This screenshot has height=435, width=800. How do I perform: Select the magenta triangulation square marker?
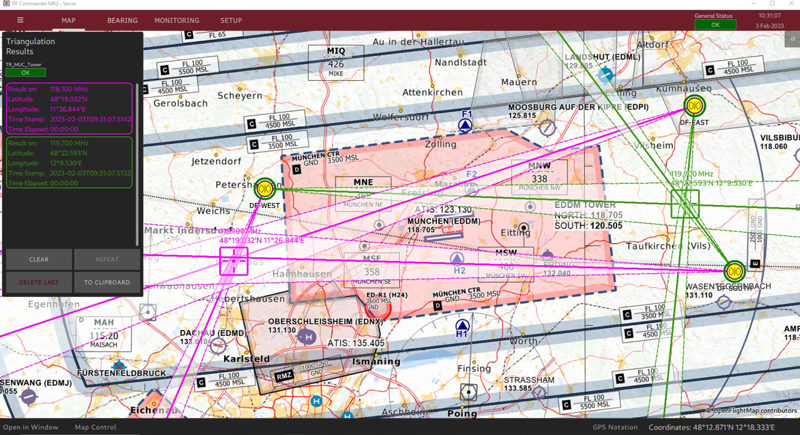tap(233, 261)
